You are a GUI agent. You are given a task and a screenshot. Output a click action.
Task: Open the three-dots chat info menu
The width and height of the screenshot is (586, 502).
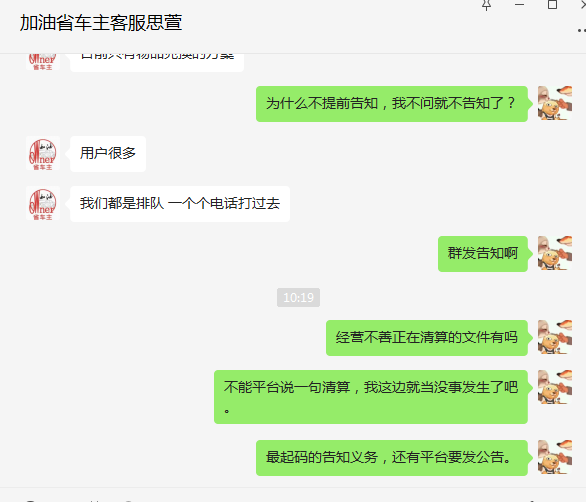point(582,30)
